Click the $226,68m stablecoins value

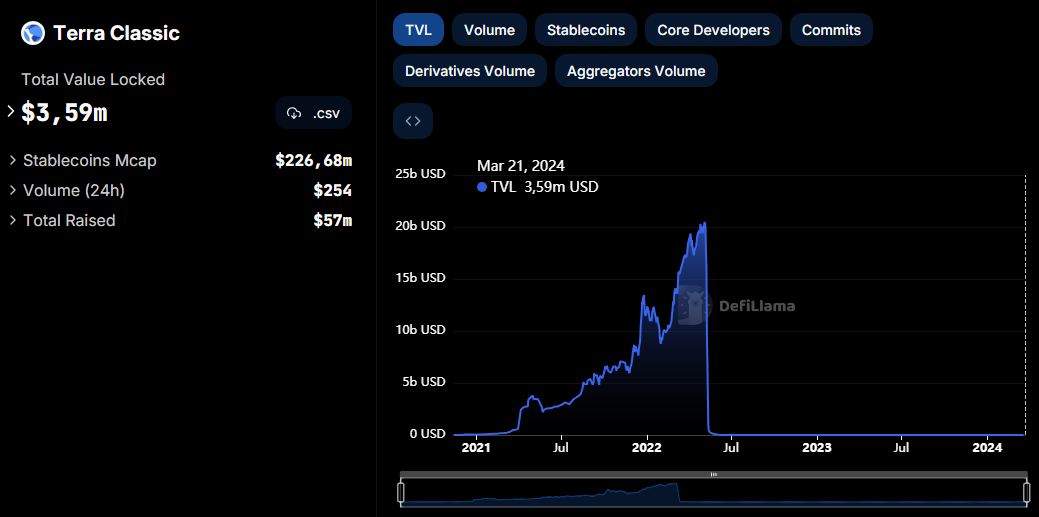click(313, 160)
